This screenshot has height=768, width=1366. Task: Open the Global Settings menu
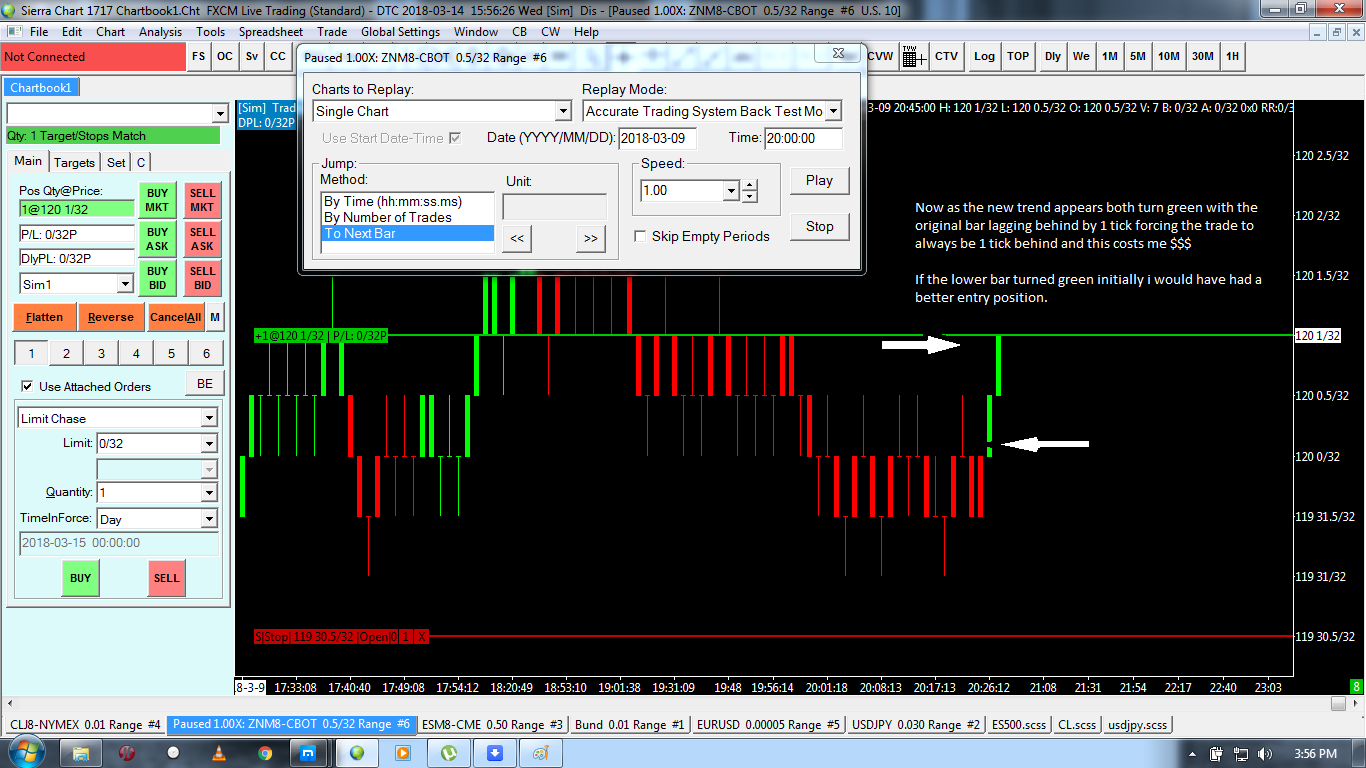(x=401, y=32)
